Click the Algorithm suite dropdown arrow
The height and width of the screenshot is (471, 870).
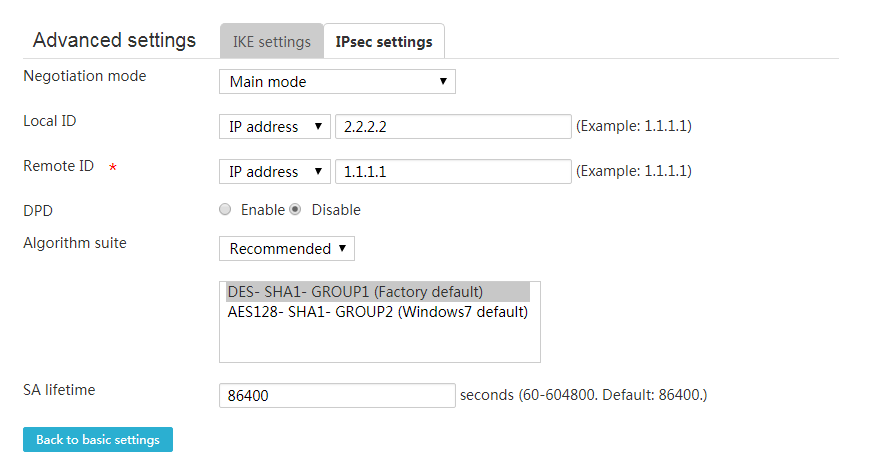point(342,249)
